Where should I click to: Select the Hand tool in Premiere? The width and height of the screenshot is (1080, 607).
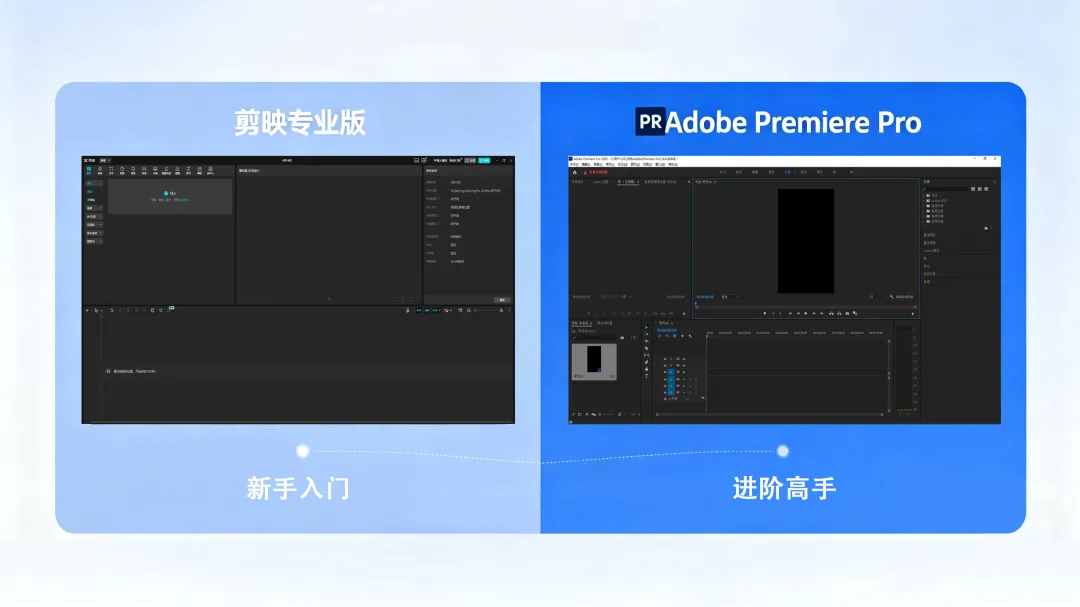click(x=646, y=369)
